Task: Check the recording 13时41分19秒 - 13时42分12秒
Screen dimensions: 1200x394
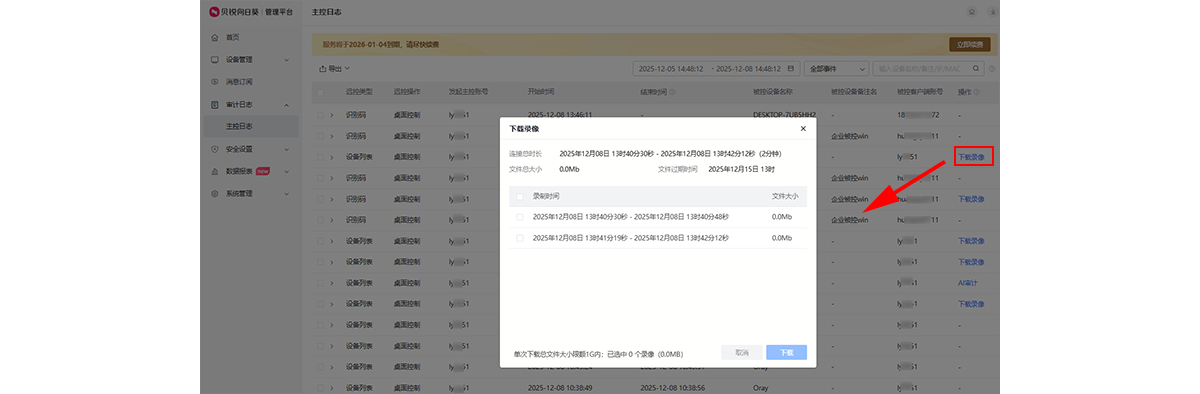Action: [x=520, y=238]
